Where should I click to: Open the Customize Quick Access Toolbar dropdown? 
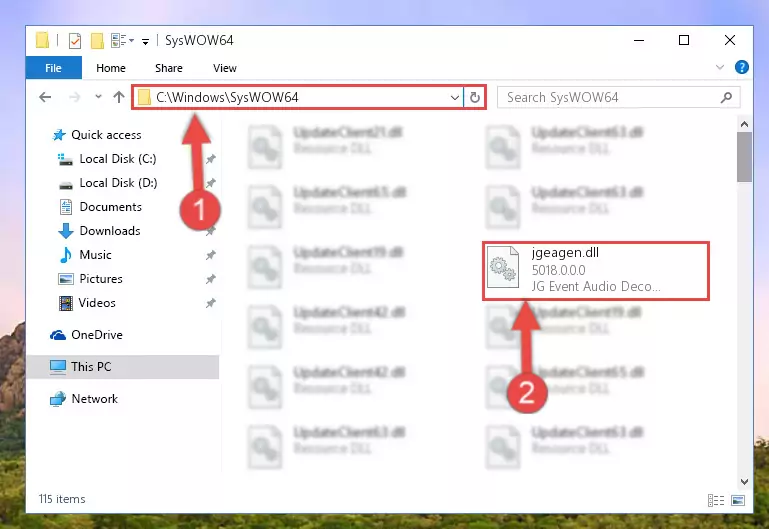pos(145,42)
